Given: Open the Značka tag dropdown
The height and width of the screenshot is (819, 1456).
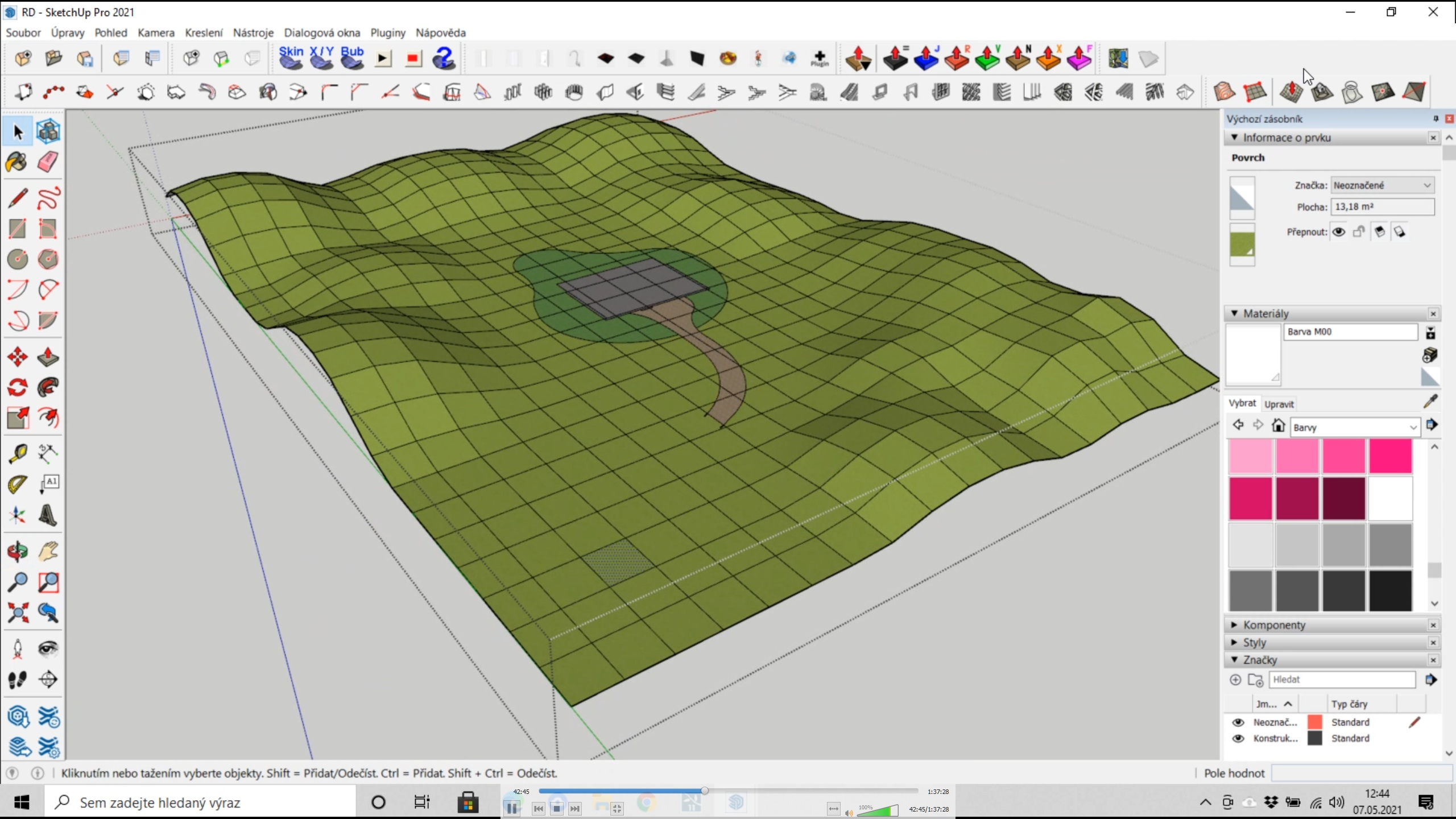Looking at the screenshot, I should click(1382, 185).
